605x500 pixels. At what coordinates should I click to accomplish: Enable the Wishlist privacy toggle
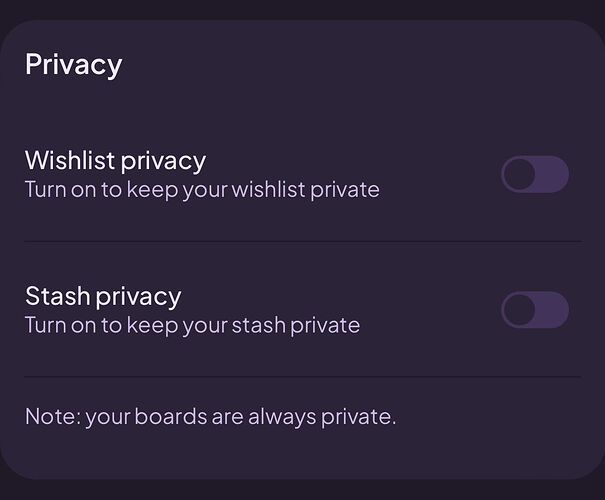tap(535, 175)
